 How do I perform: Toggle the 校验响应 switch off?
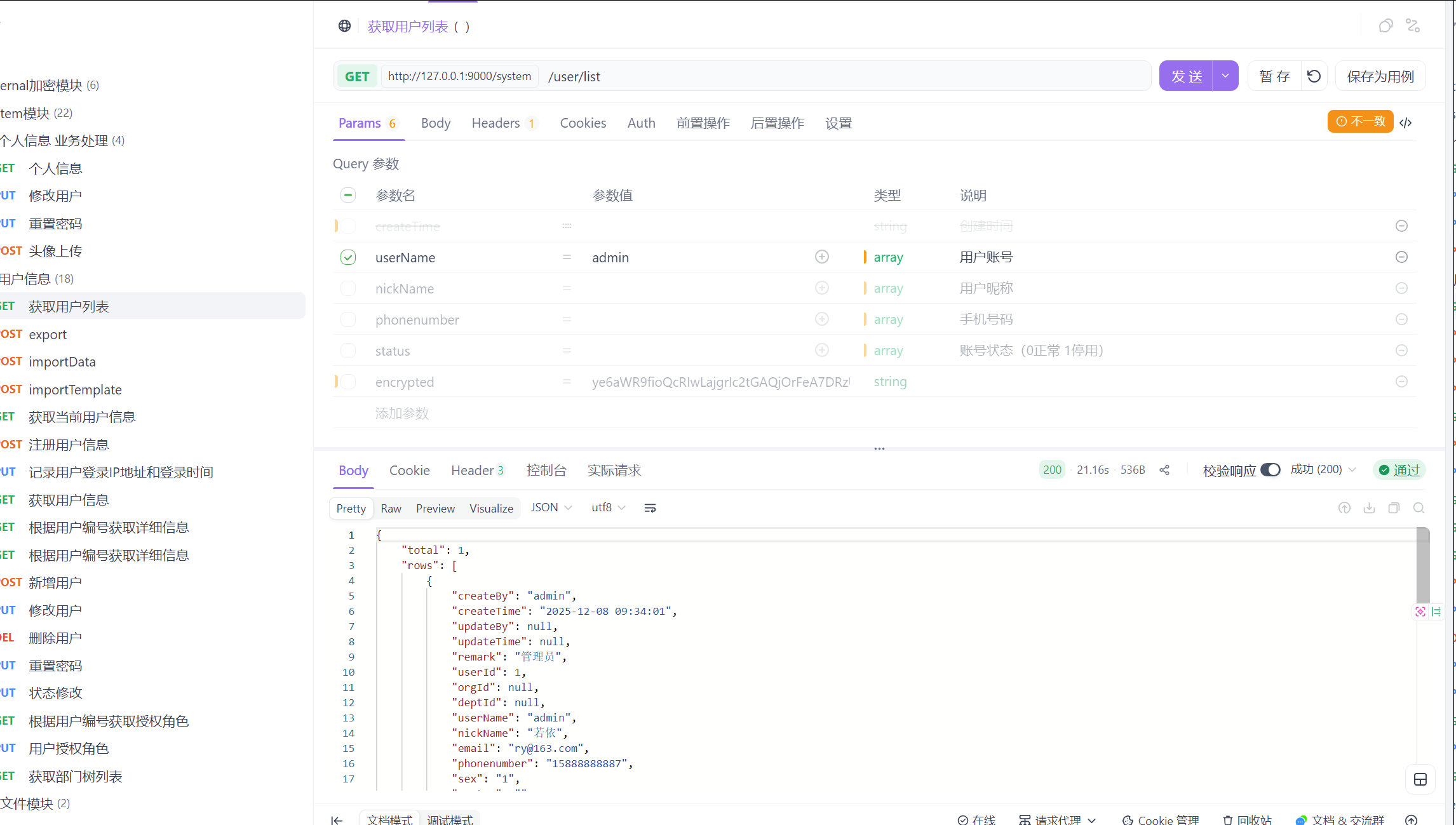1271,470
